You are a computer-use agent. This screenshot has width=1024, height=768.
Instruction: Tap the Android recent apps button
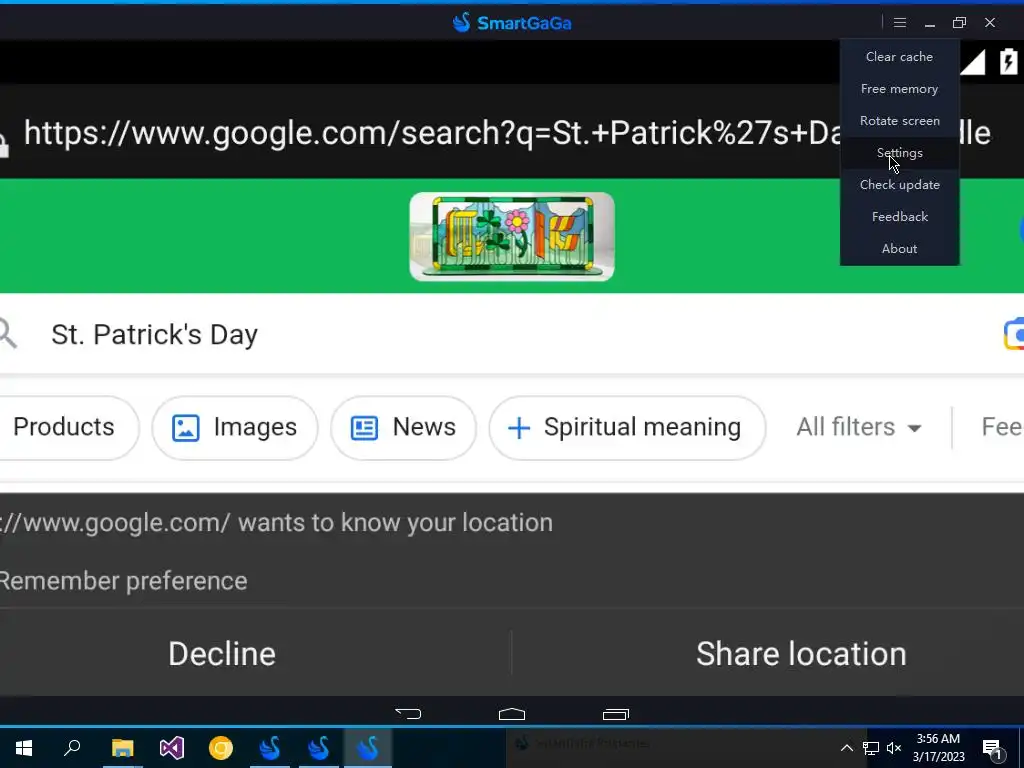(x=615, y=714)
